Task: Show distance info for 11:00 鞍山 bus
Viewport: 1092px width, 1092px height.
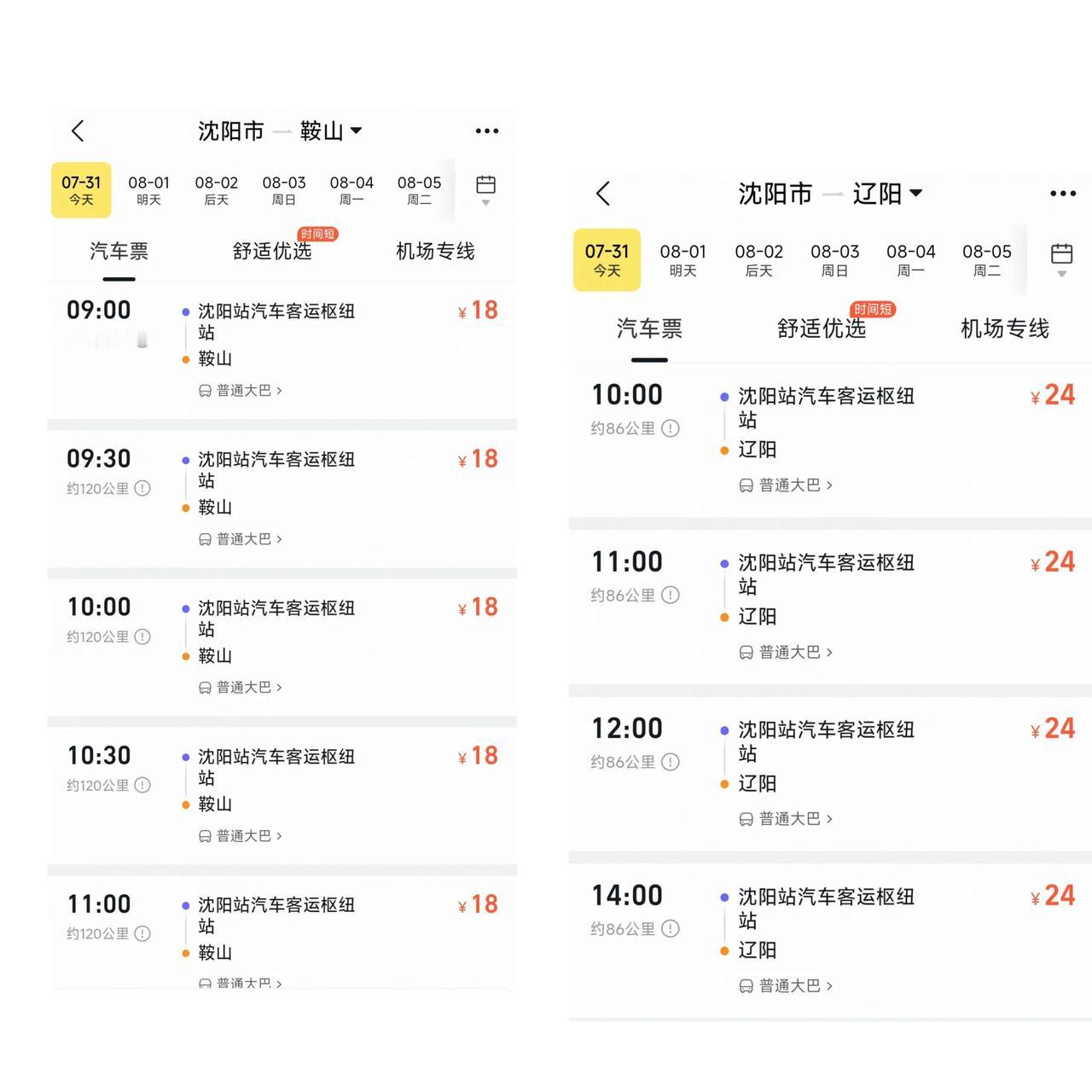Action: [x=142, y=933]
